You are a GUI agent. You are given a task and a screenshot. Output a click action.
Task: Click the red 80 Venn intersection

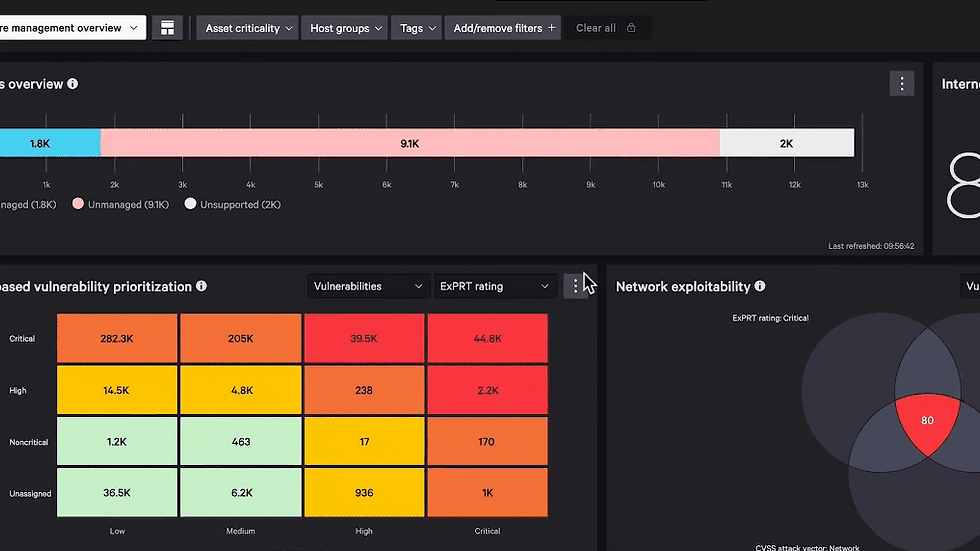coord(928,422)
